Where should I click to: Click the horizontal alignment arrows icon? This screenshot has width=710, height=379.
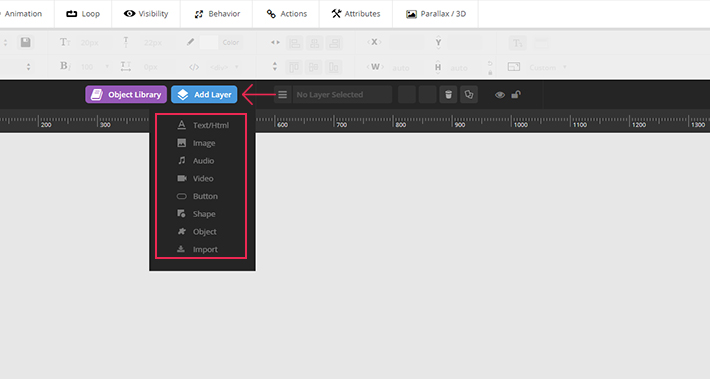coord(275,43)
